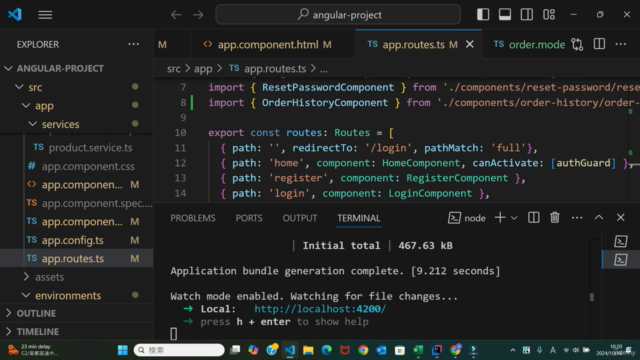Viewport: 640px width, 360px height.
Task: Click the app breadcrumb segment
Action: pyautogui.click(x=203, y=69)
